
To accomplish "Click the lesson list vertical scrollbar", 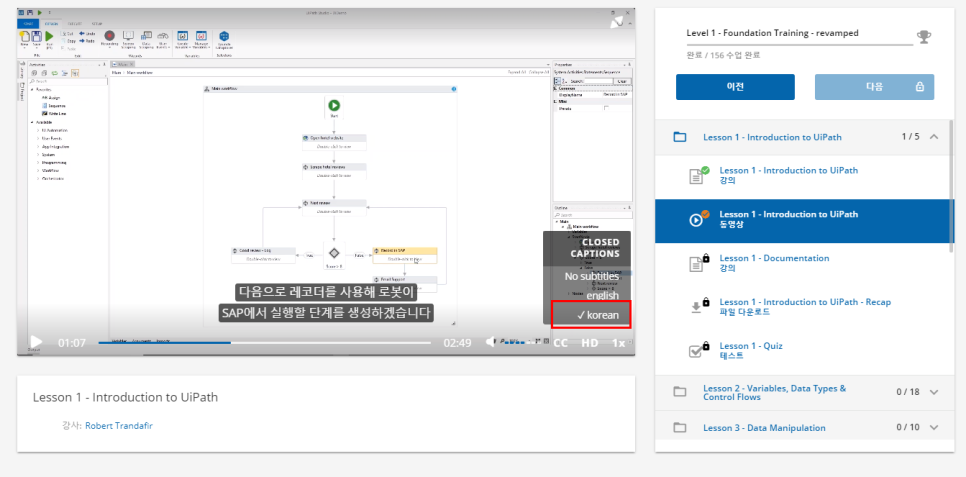I will point(951,185).
